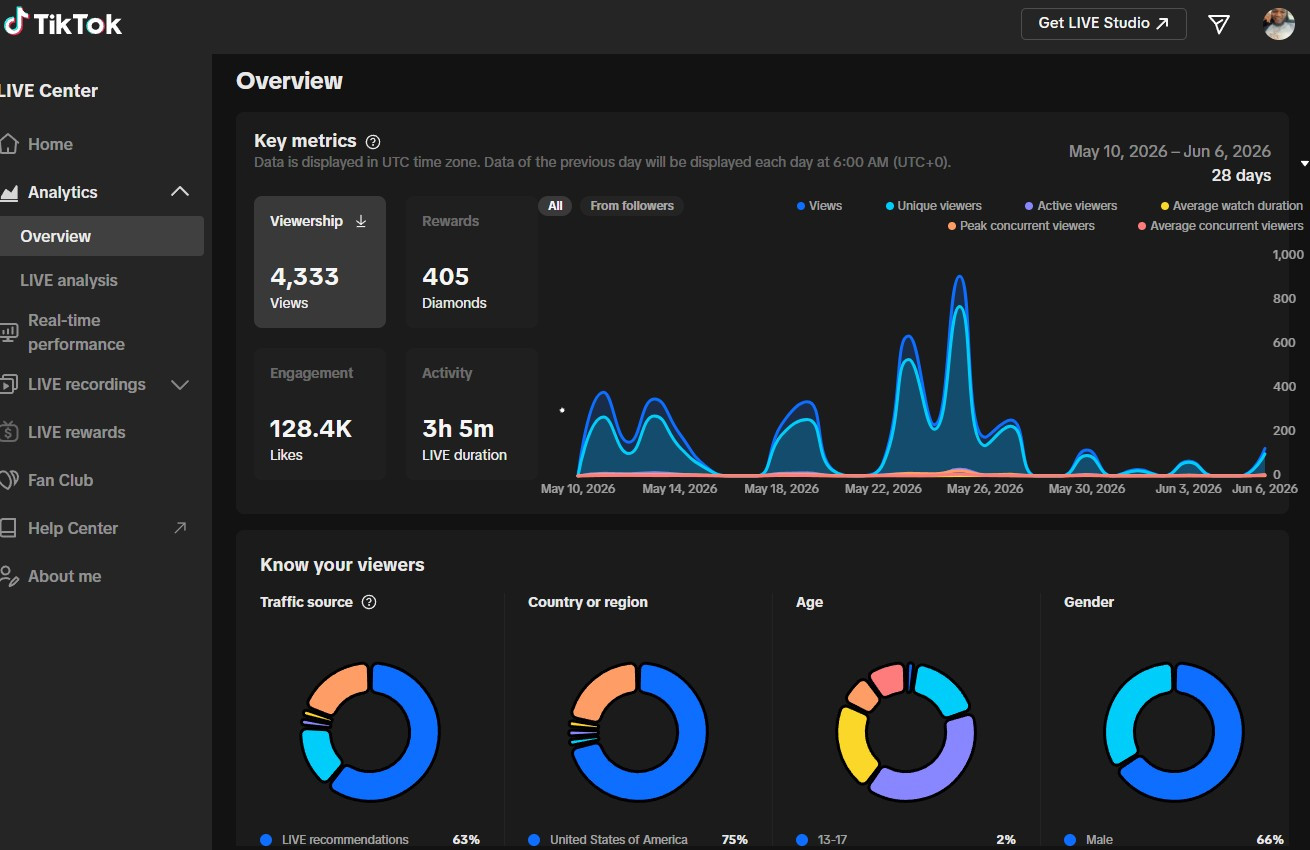Open the Fan Club section
Viewport: 1310px width, 850px height.
(60, 480)
